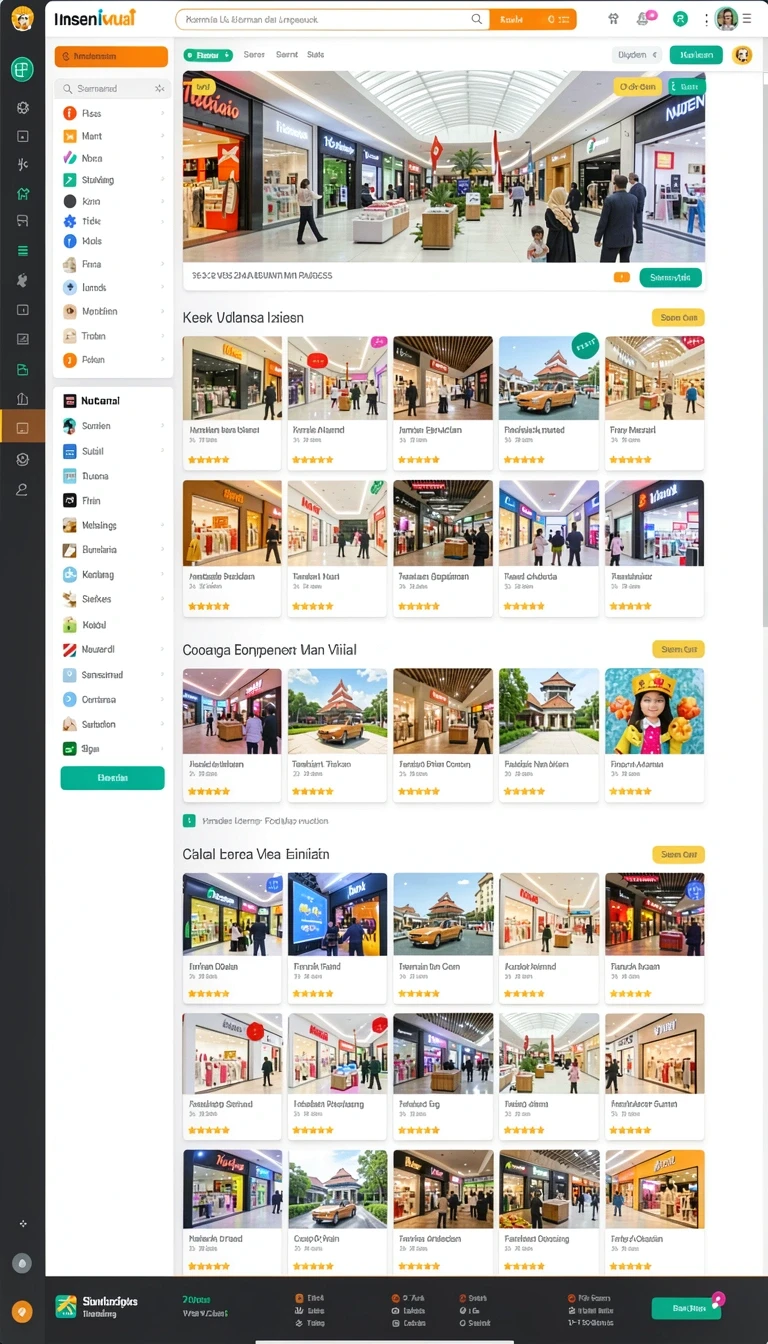
Task: Open the green circular grid icon in dark sidebar
Action: coord(22,69)
